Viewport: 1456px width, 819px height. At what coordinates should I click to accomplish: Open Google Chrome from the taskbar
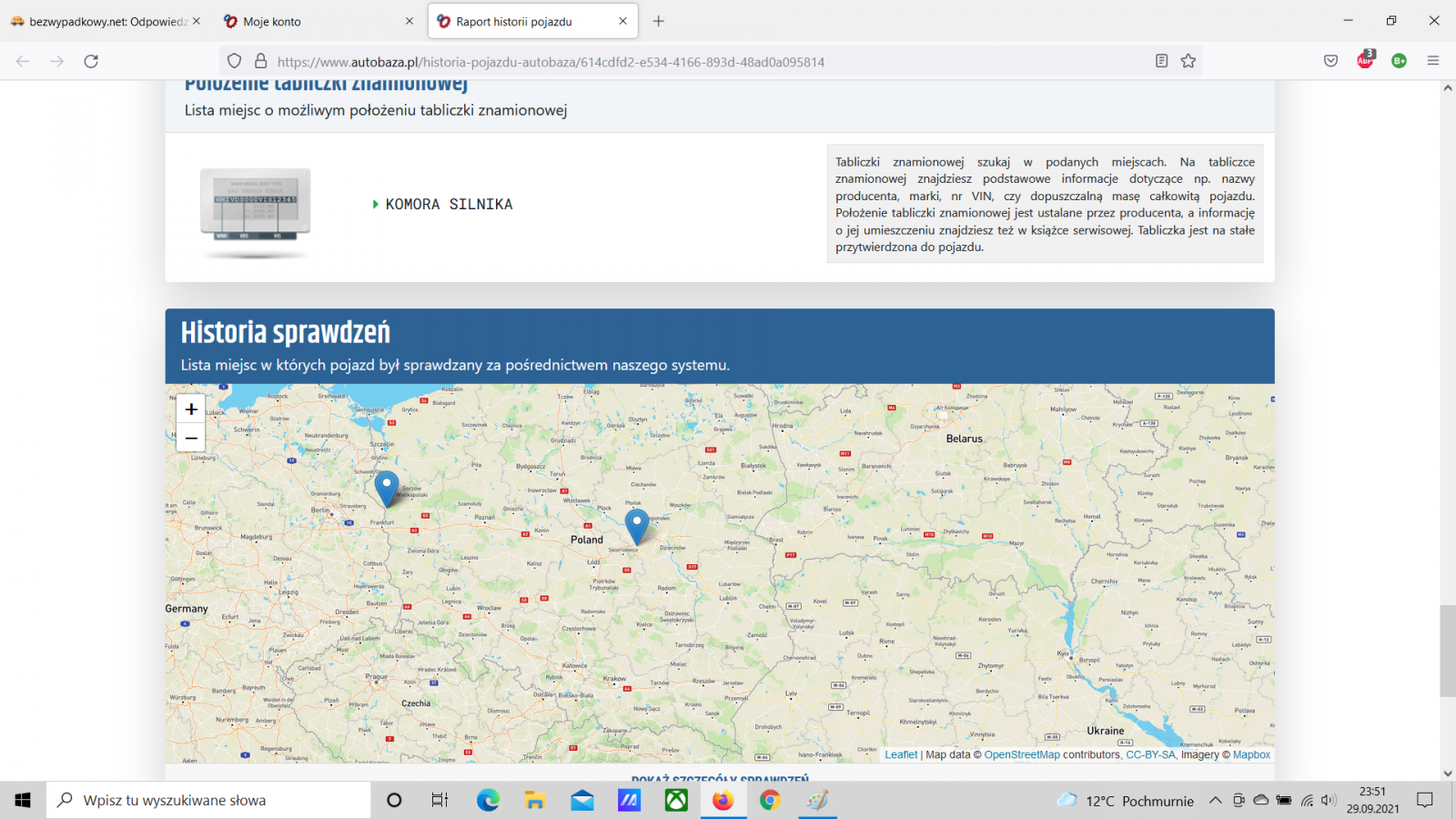coord(770,801)
